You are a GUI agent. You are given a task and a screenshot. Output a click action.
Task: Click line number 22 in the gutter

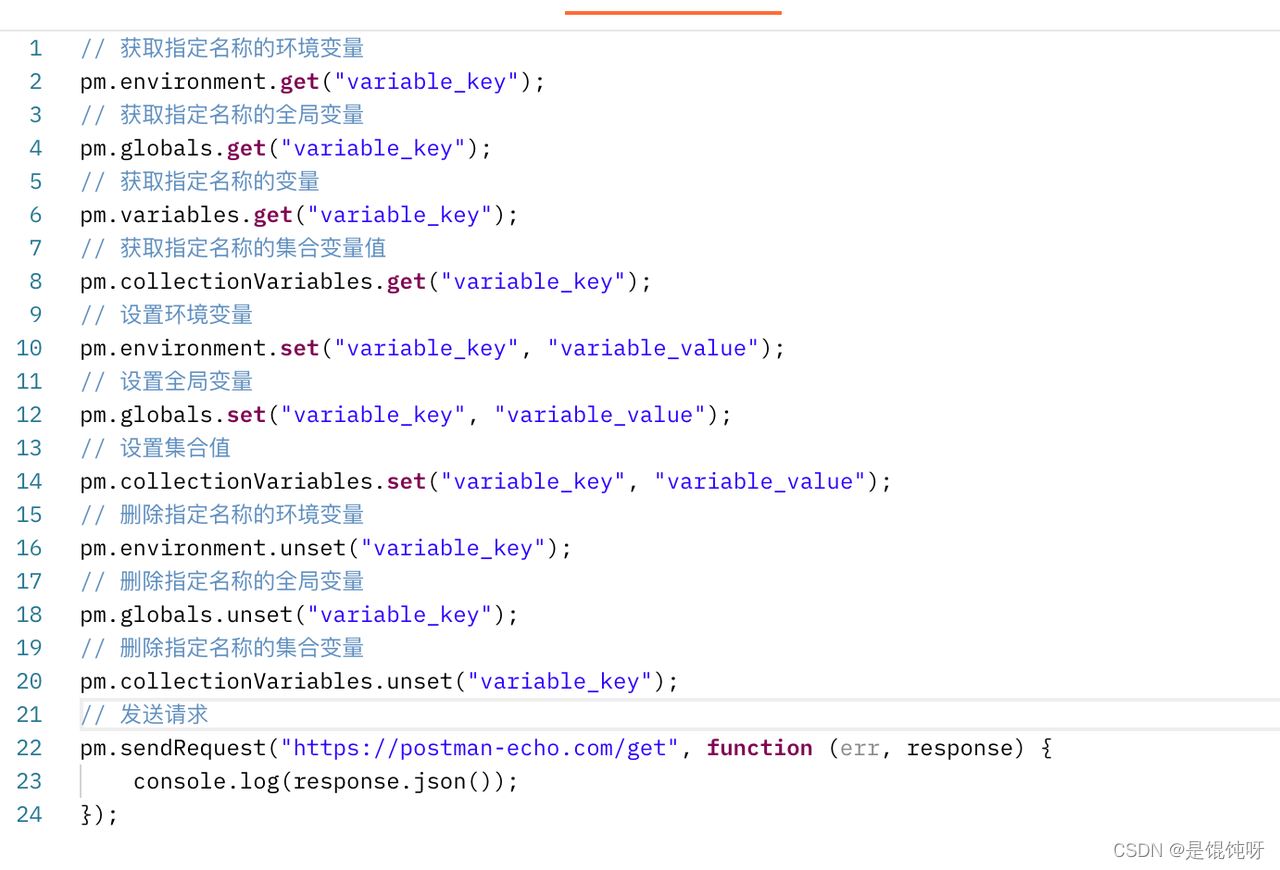(29, 748)
